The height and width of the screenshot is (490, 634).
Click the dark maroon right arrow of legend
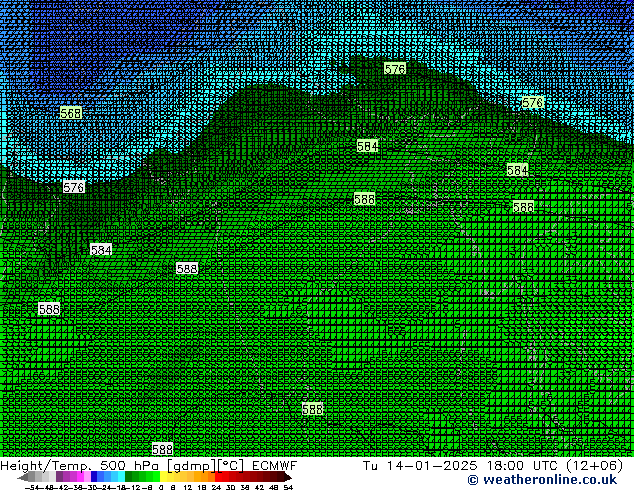pos(287,477)
